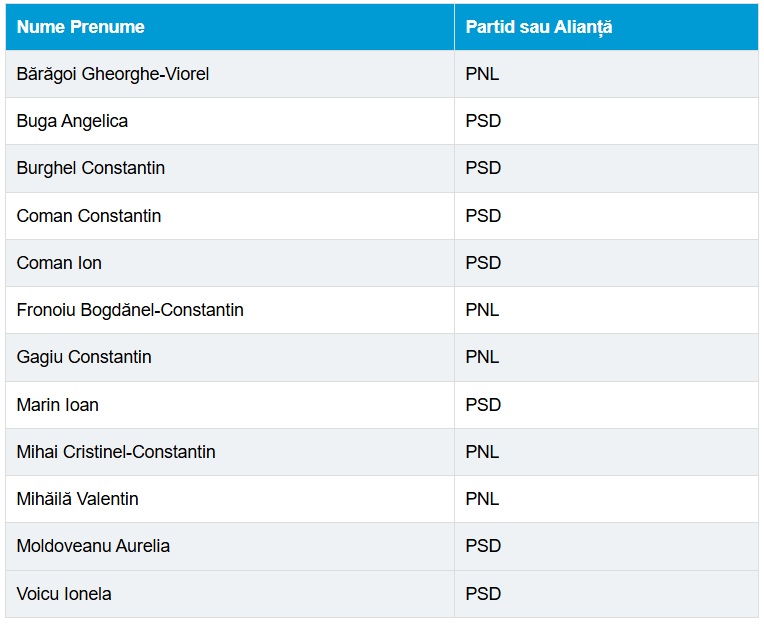This screenshot has width=764, height=625.
Task: Click the PNL cell for Bărăgoi Gheorghe-Viorel
Action: [x=482, y=74]
